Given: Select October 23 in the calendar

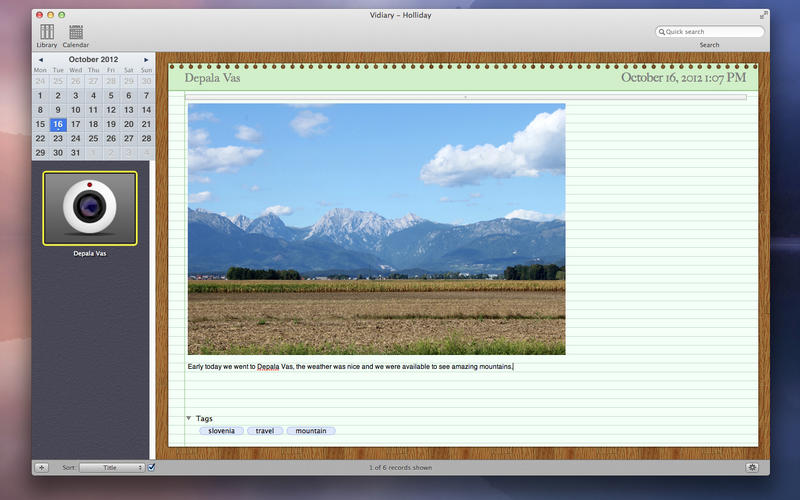Looking at the screenshot, I should 58,138.
